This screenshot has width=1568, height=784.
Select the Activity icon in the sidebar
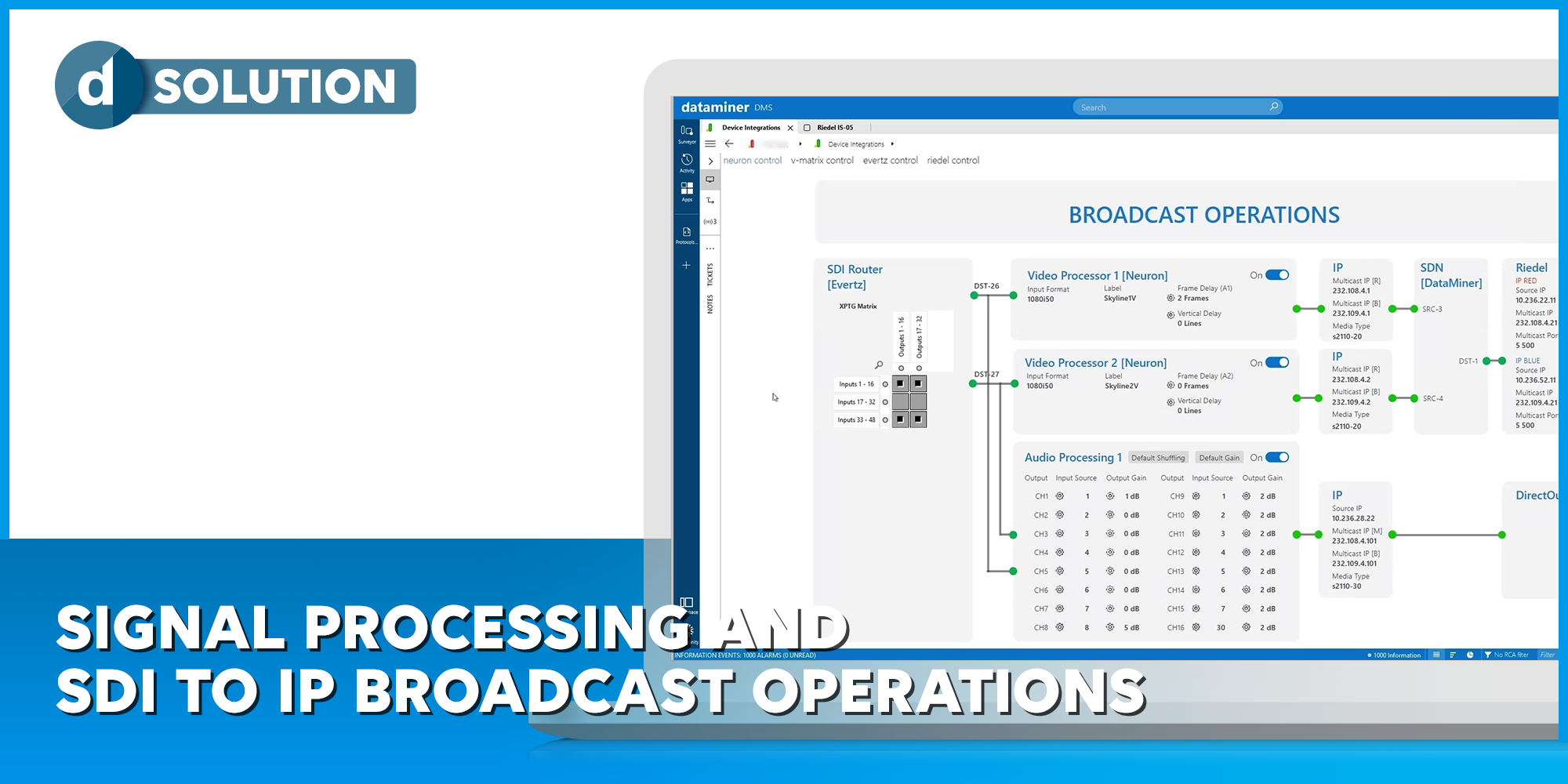point(685,161)
